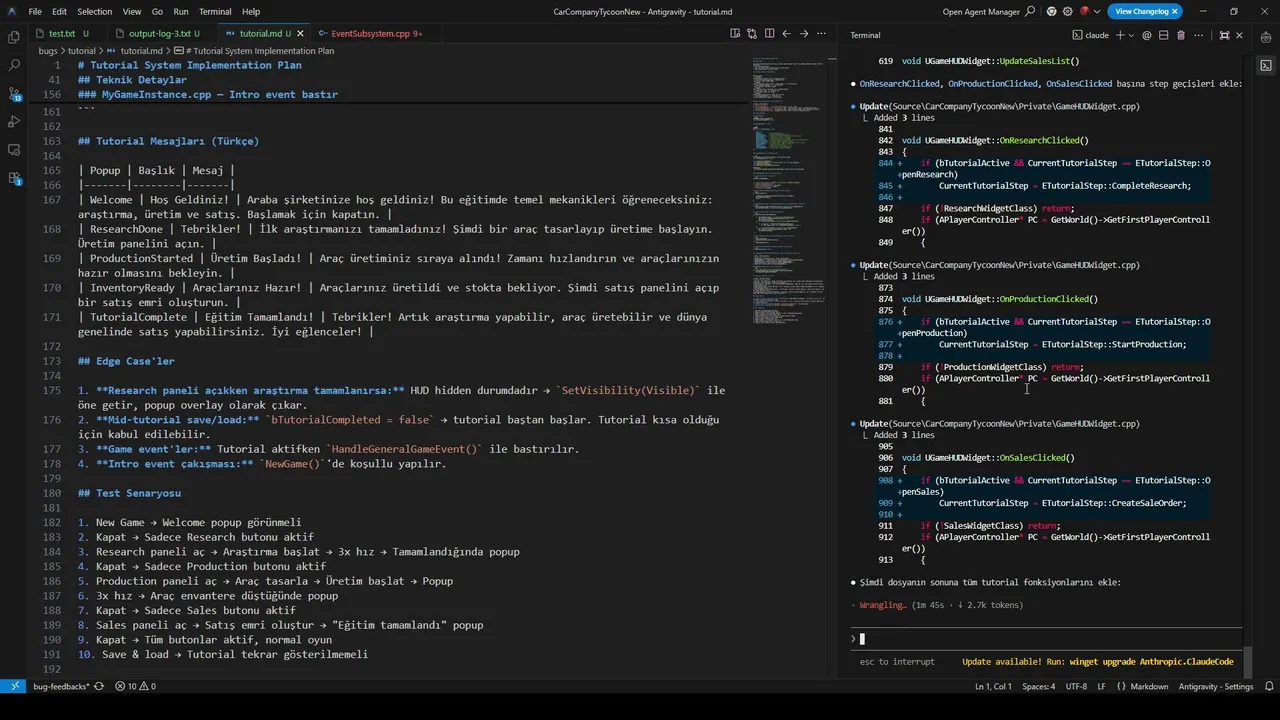This screenshot has width=1280, height=720.
Task: Open the Extensions view with badge
Action: coord(14,178)
